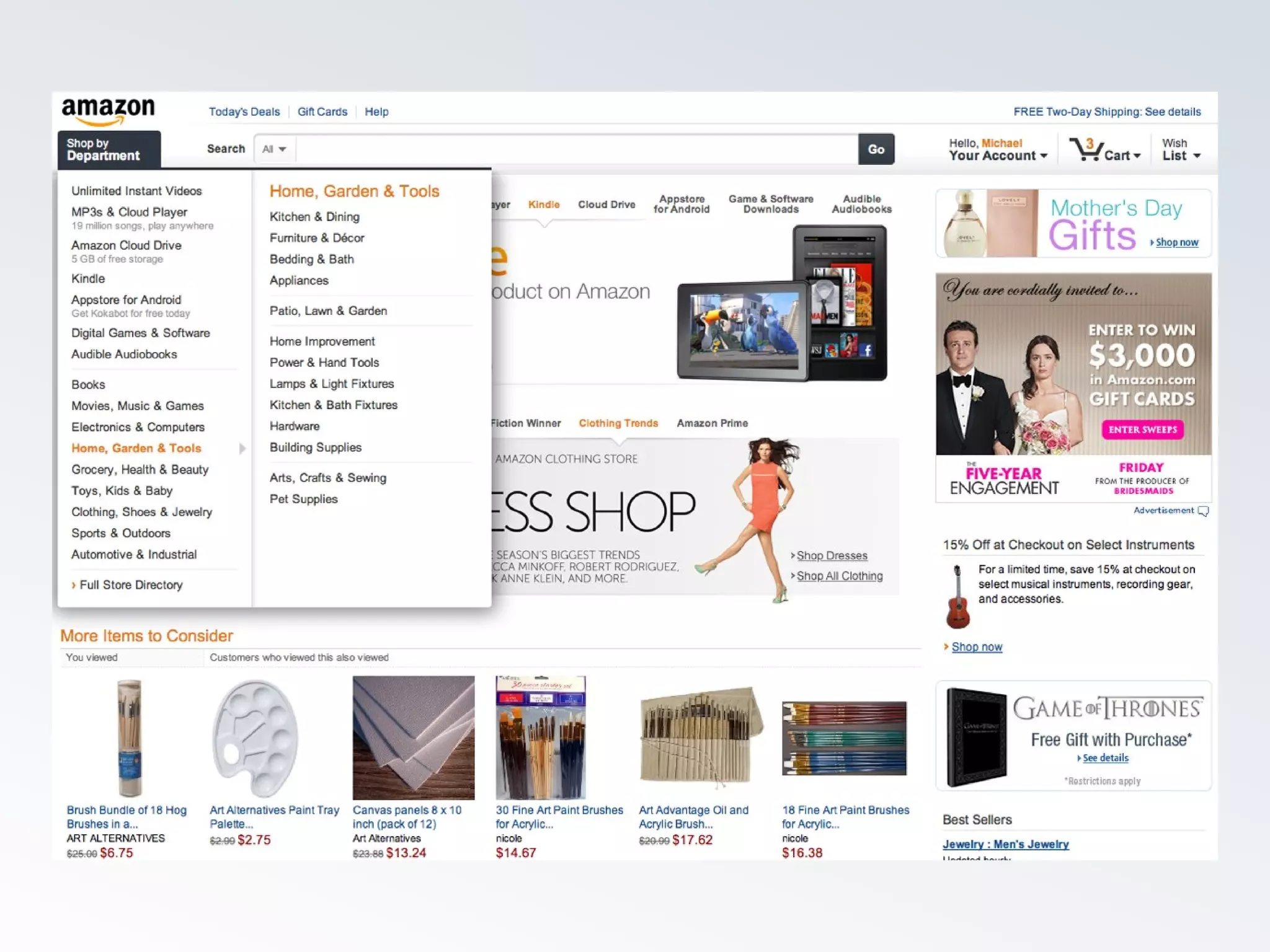Open the Shop by Department menu

point(109,149)
